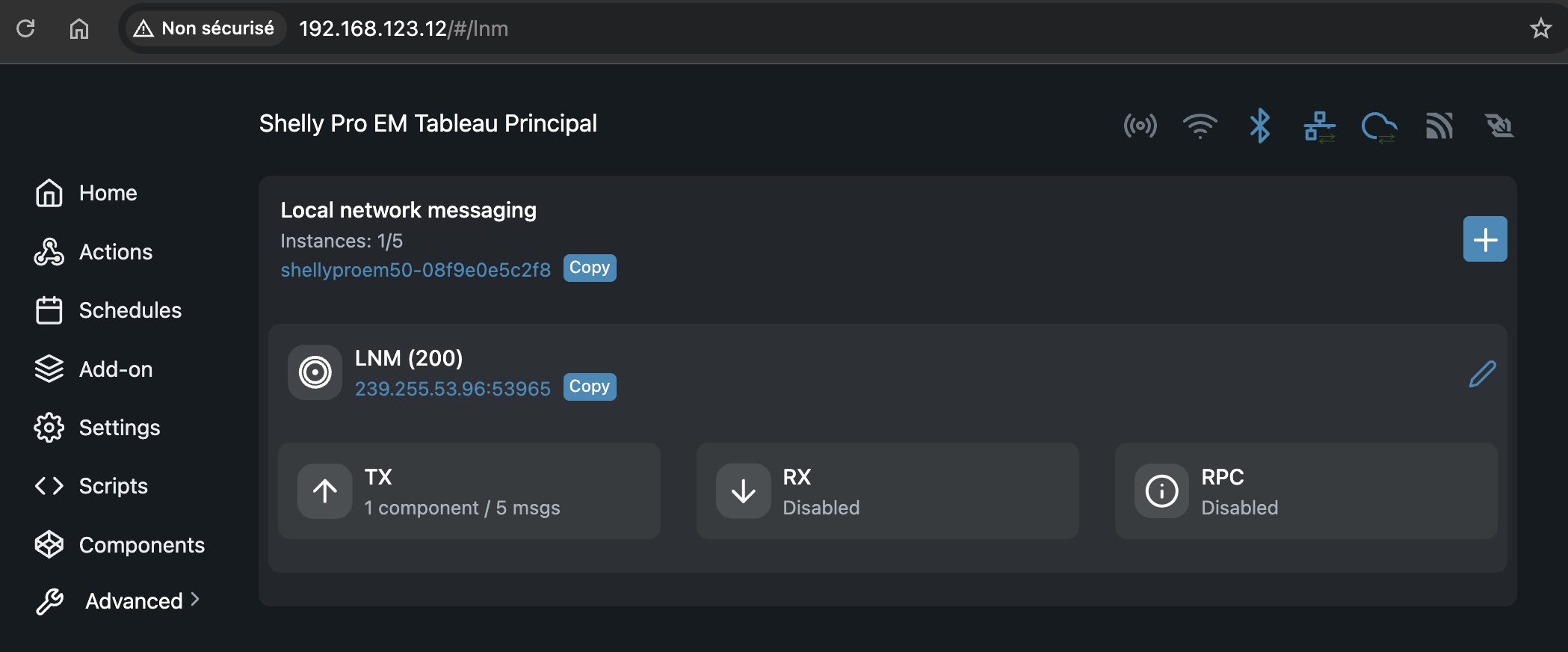Viewport: 1568px width, 652px height.
Task: Open the cloud connection icon
Action: pyautogui.click(x=1379, y=126)
